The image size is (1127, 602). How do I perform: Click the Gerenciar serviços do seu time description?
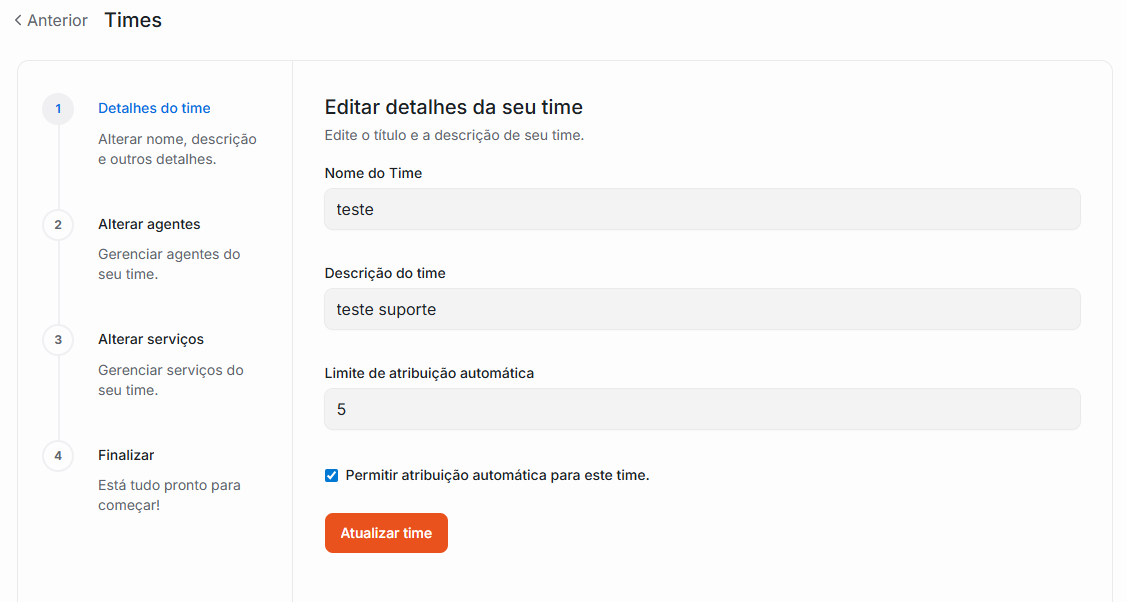click(170, 380)
